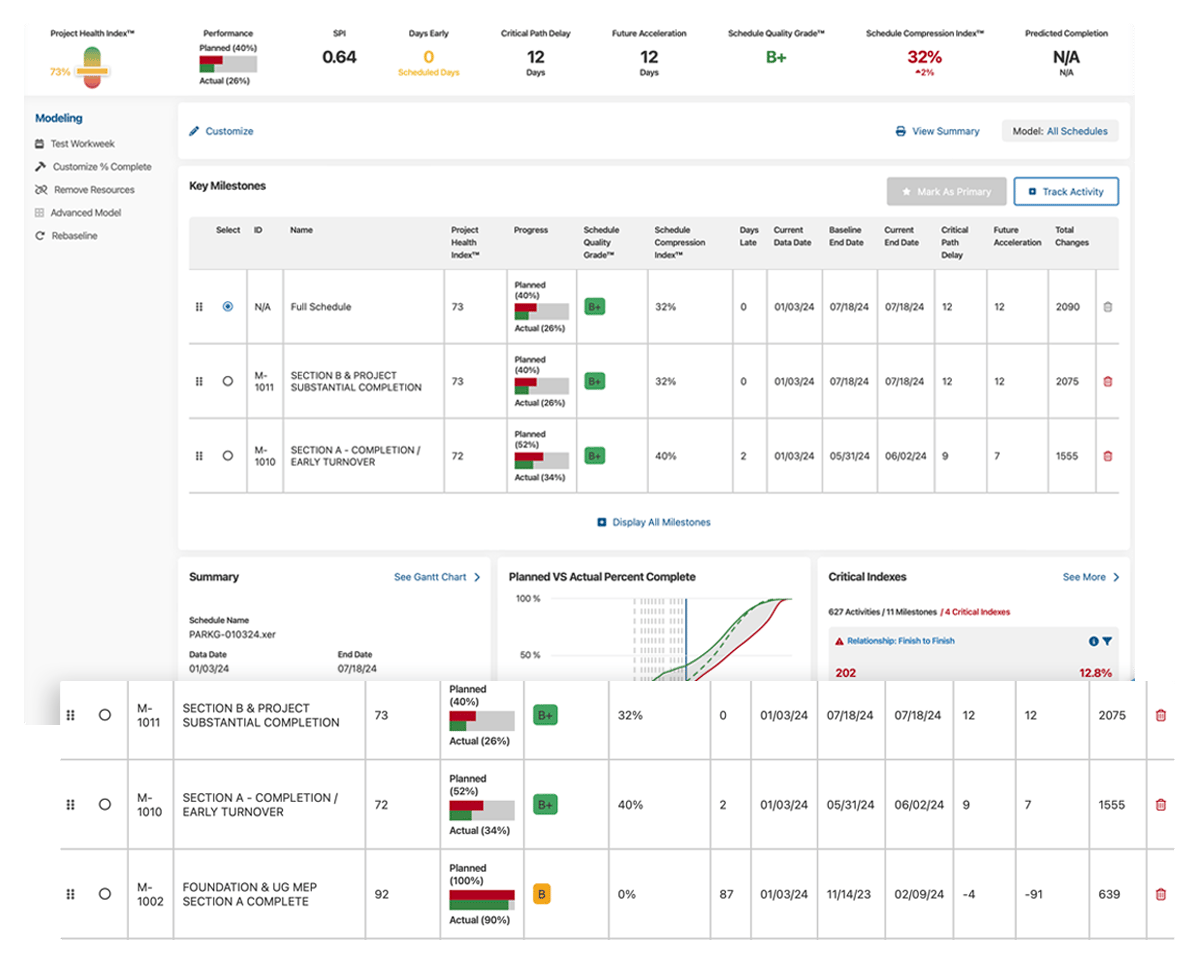
Task: Delete M-1010 row in enlarged bottom table
Action: point(1161,805)
